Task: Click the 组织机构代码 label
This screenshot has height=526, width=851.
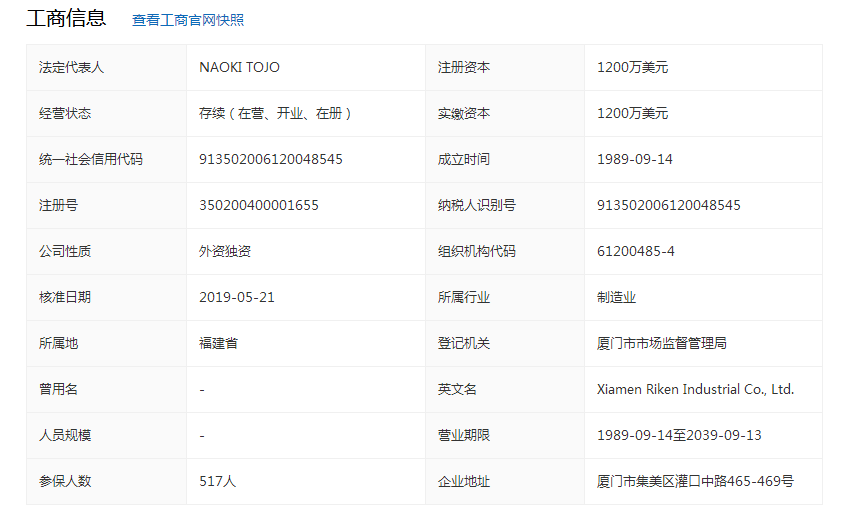Action: pyautogui.click(x=477, y=251)
